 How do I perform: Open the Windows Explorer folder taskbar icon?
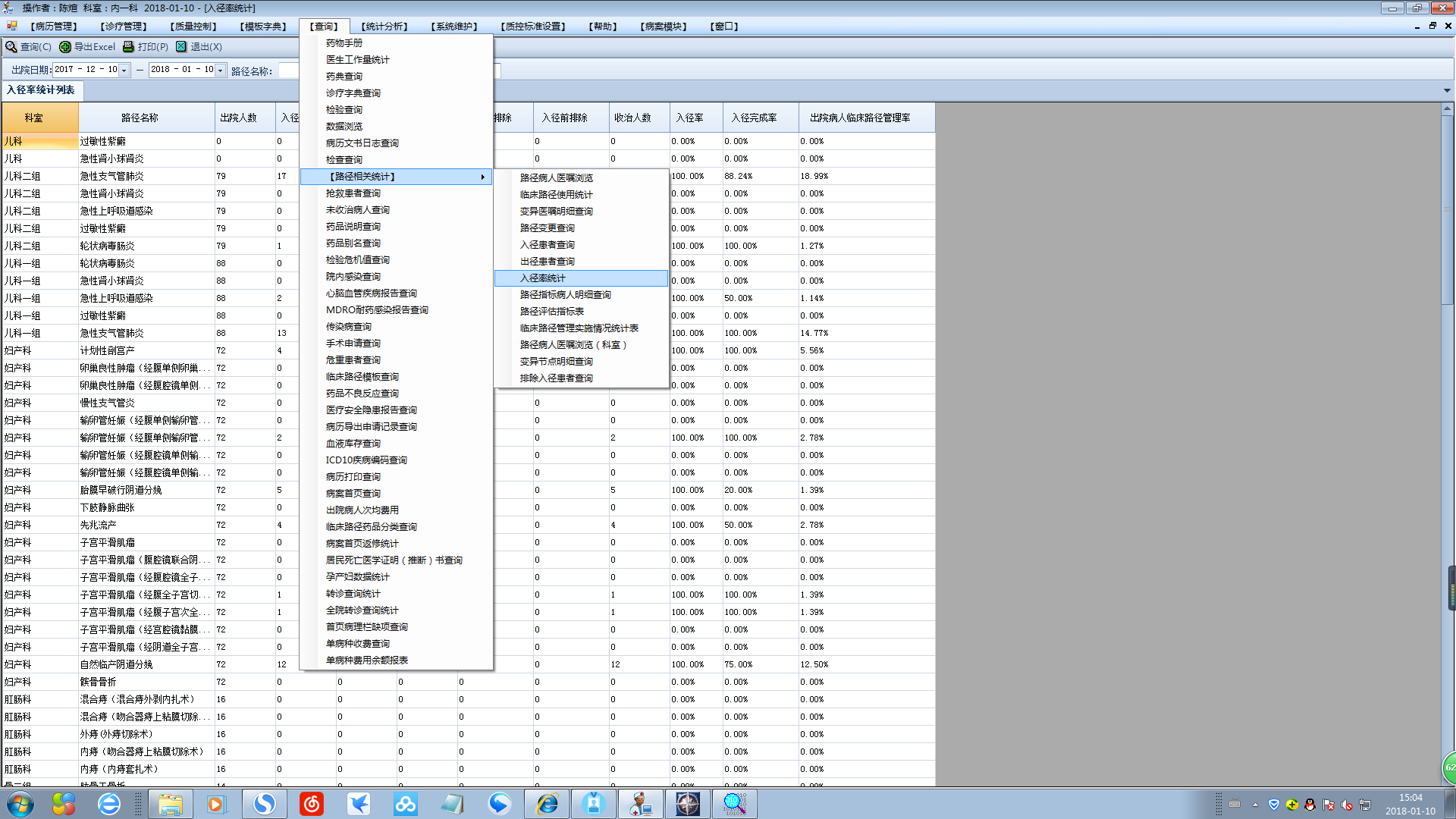pos(170,804)
